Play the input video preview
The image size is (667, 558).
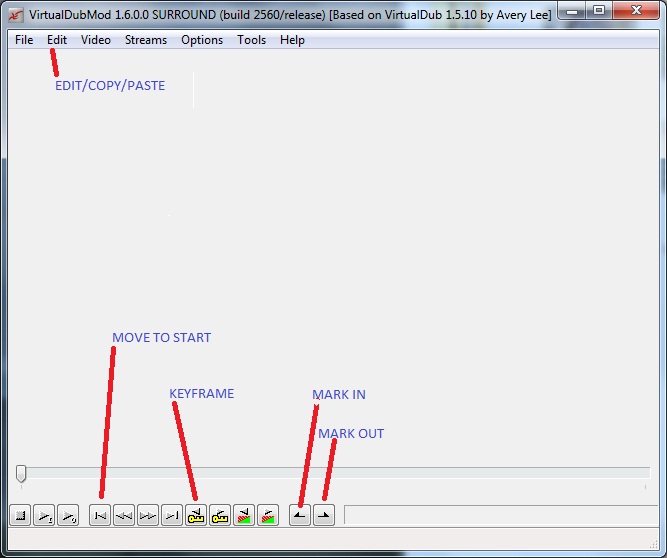[44, 515]
